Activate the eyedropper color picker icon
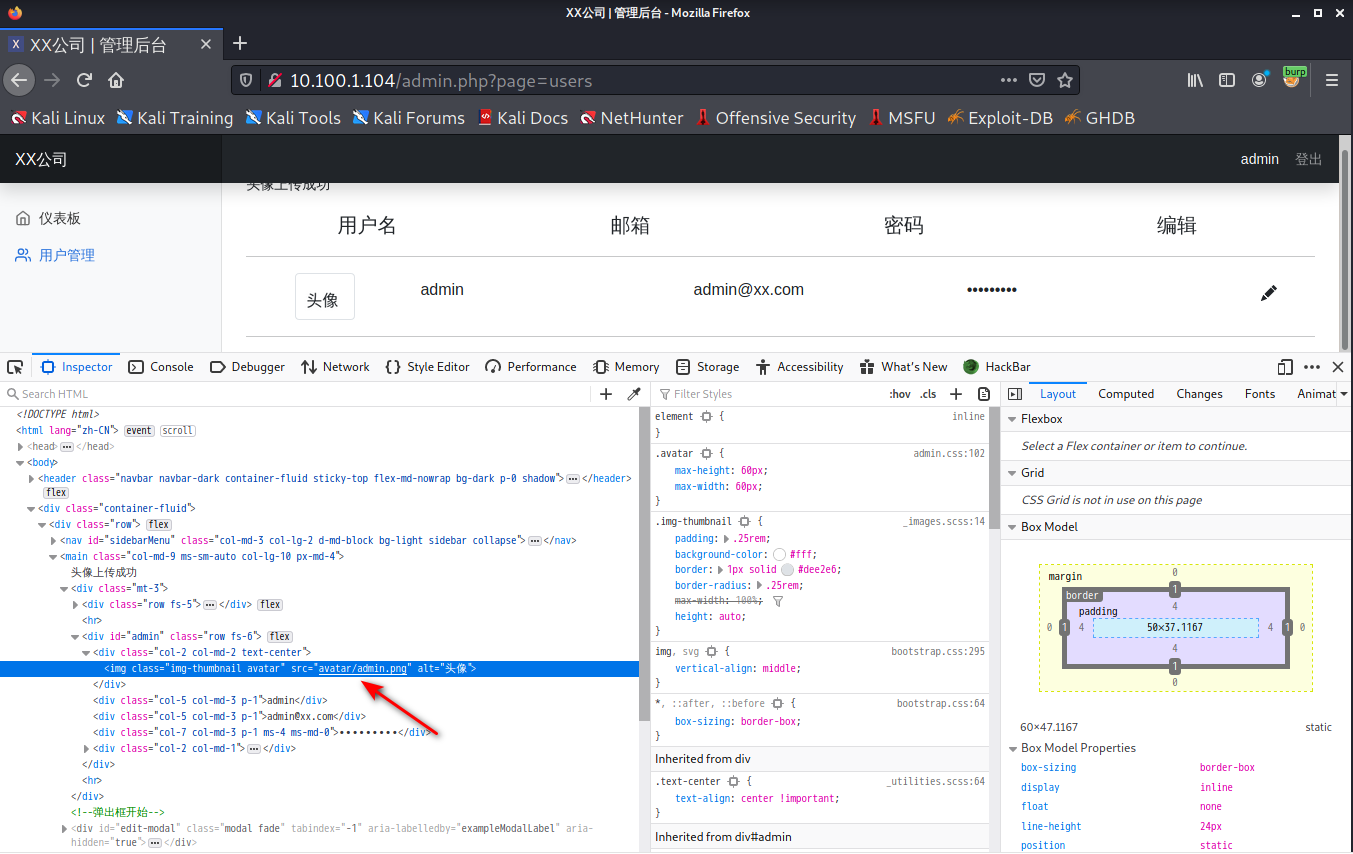This screenshot has height=854, width=1353. pos(634,394)
